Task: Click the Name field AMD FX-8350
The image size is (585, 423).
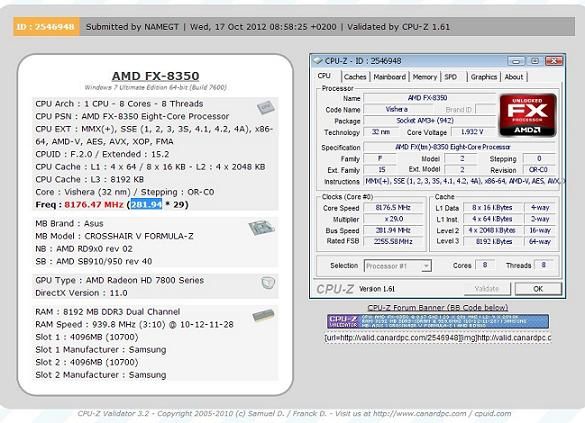Action: (x=429, y=98)
